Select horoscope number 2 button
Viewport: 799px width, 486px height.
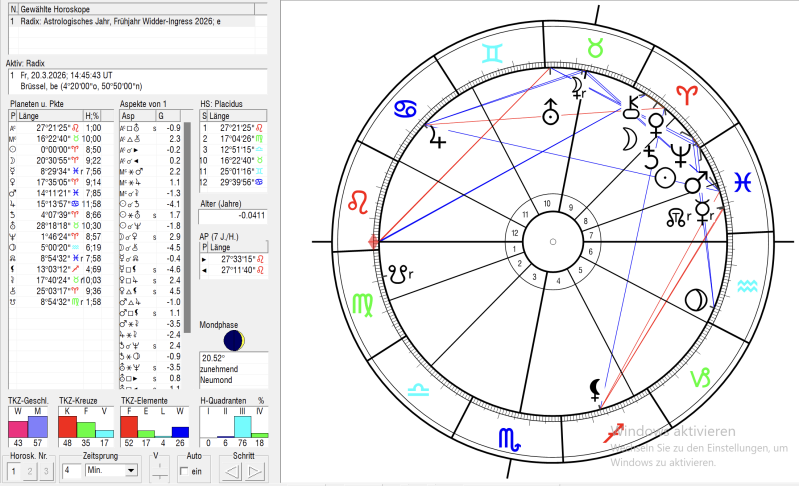[x=28, y=471]
